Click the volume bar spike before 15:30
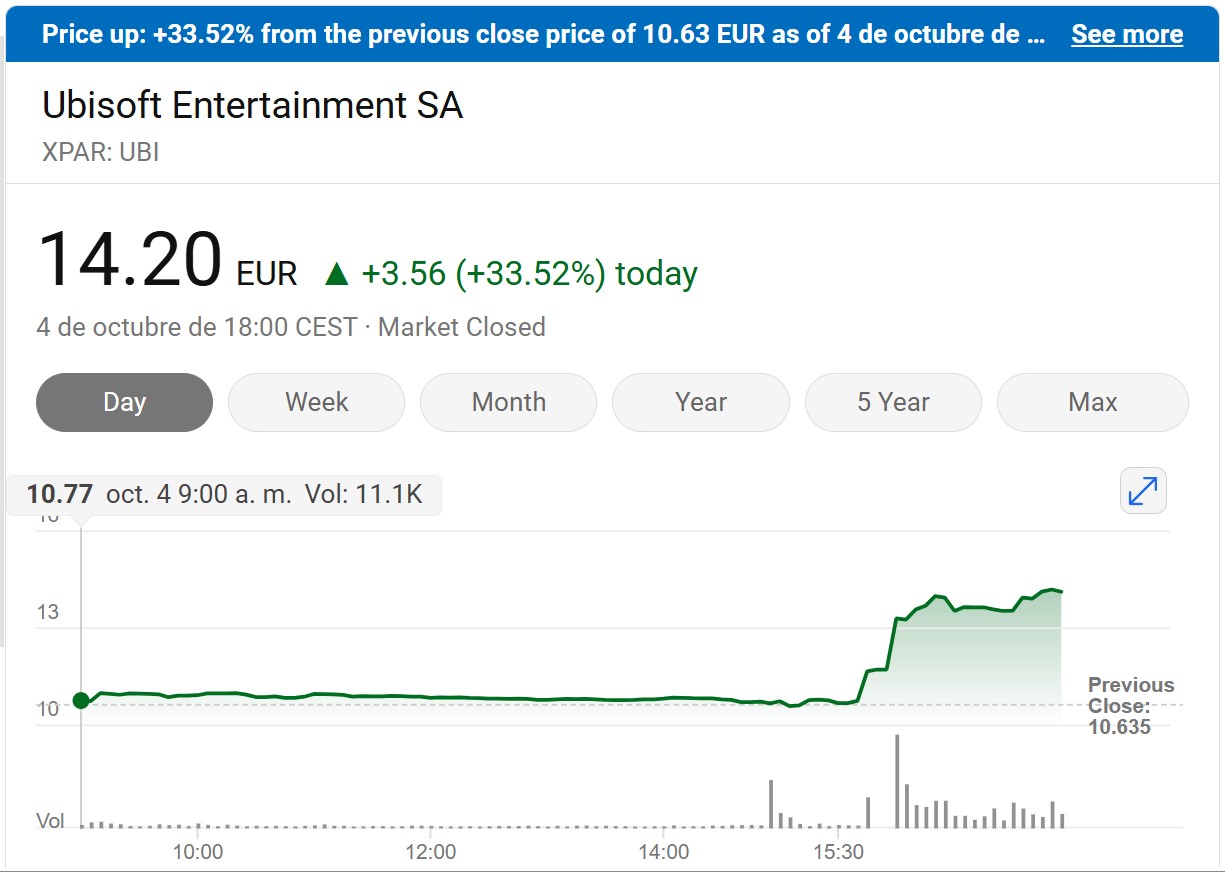The image size is (1225, 872). 771,804
